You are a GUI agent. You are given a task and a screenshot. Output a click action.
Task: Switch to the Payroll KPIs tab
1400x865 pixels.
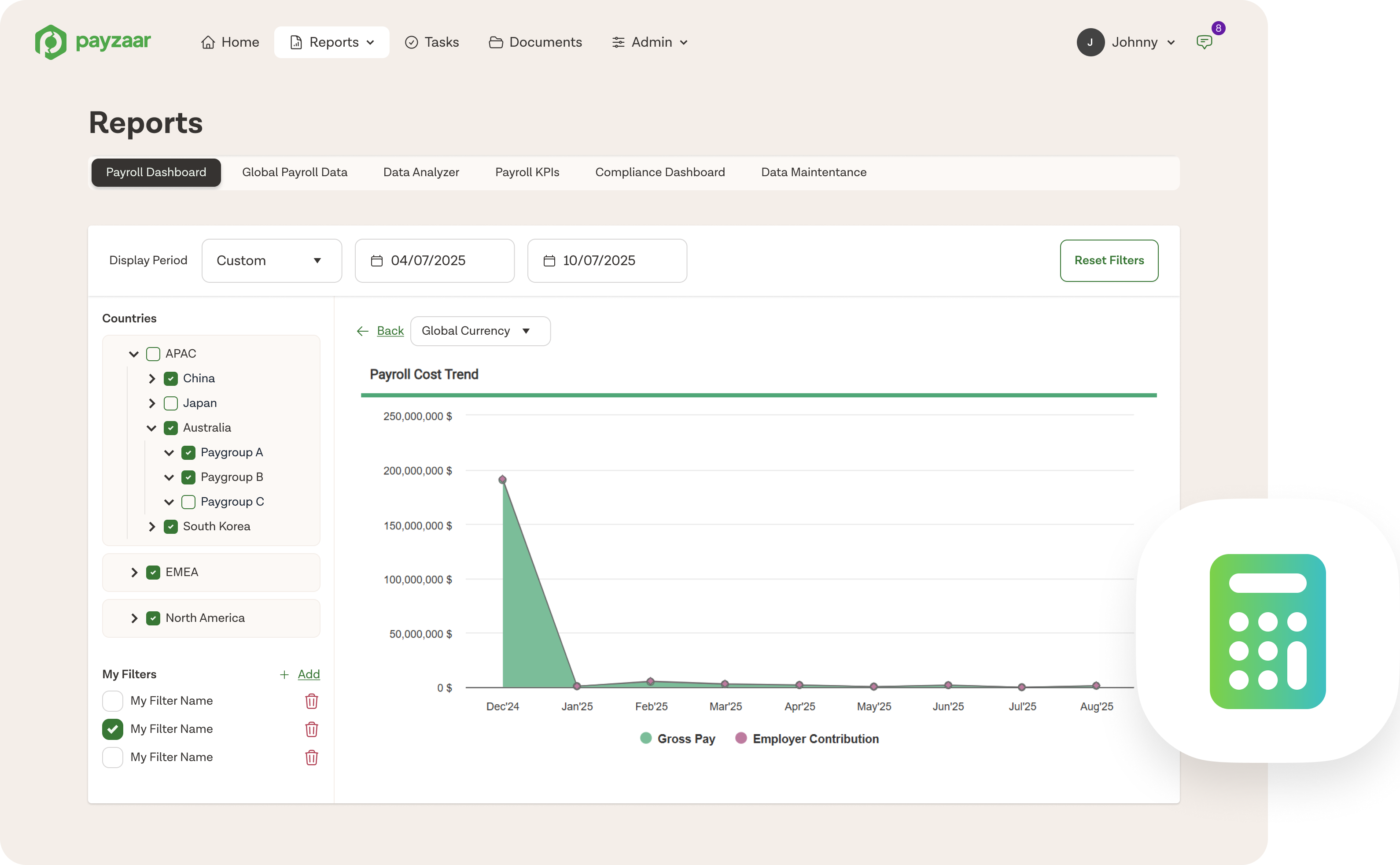[x=527, y=172]
